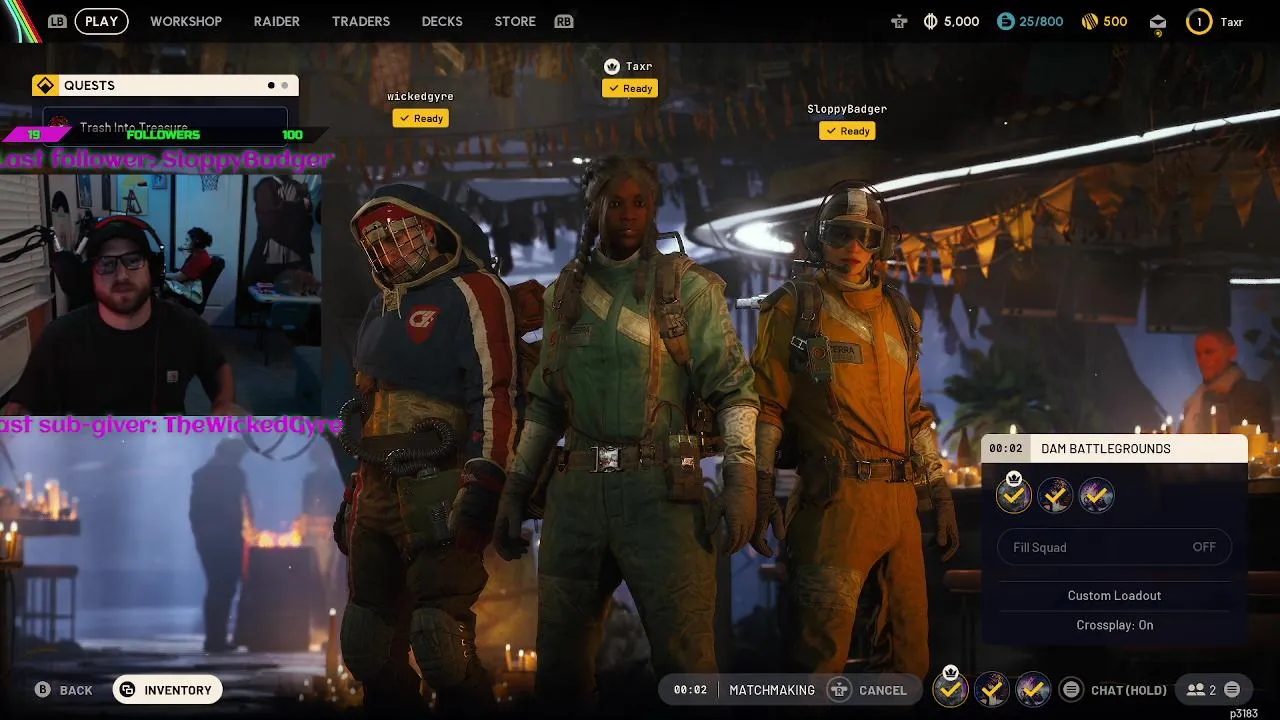Click the coin currency icon beside 5,000

(x=930, y=21)
